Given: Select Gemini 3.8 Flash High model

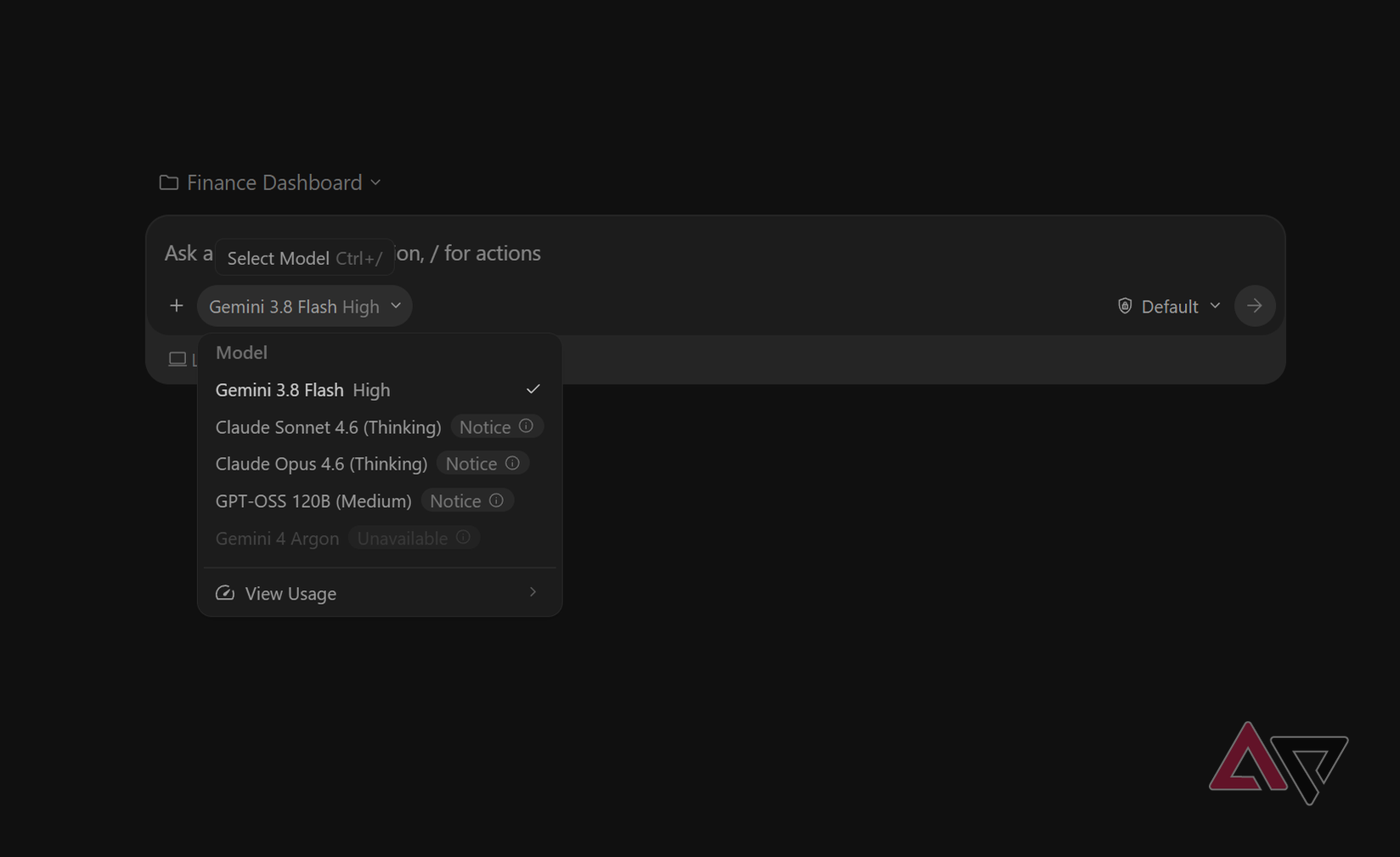Looking at the screenshot, I should 379,390.
